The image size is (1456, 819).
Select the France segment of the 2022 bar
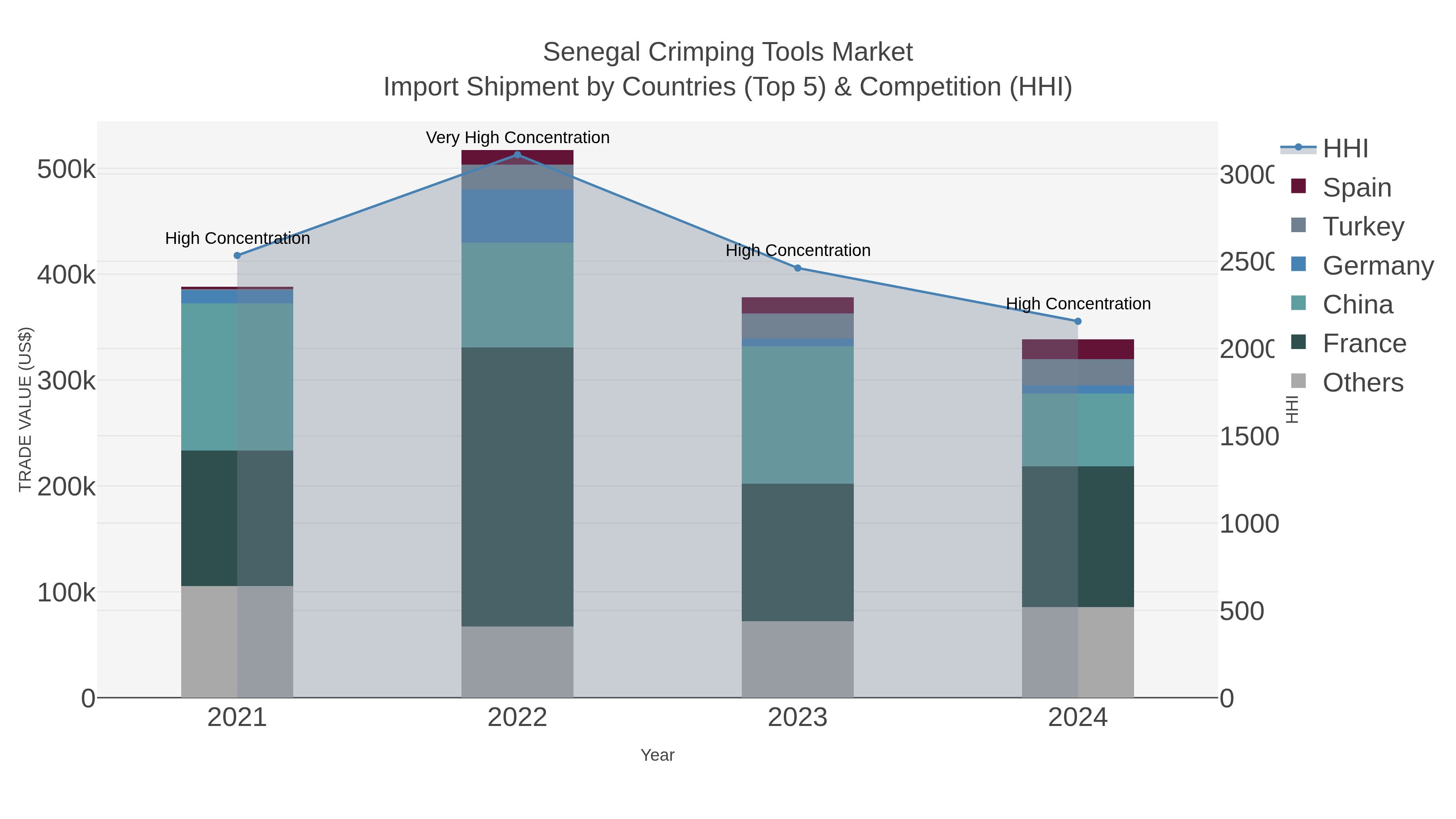517,487
